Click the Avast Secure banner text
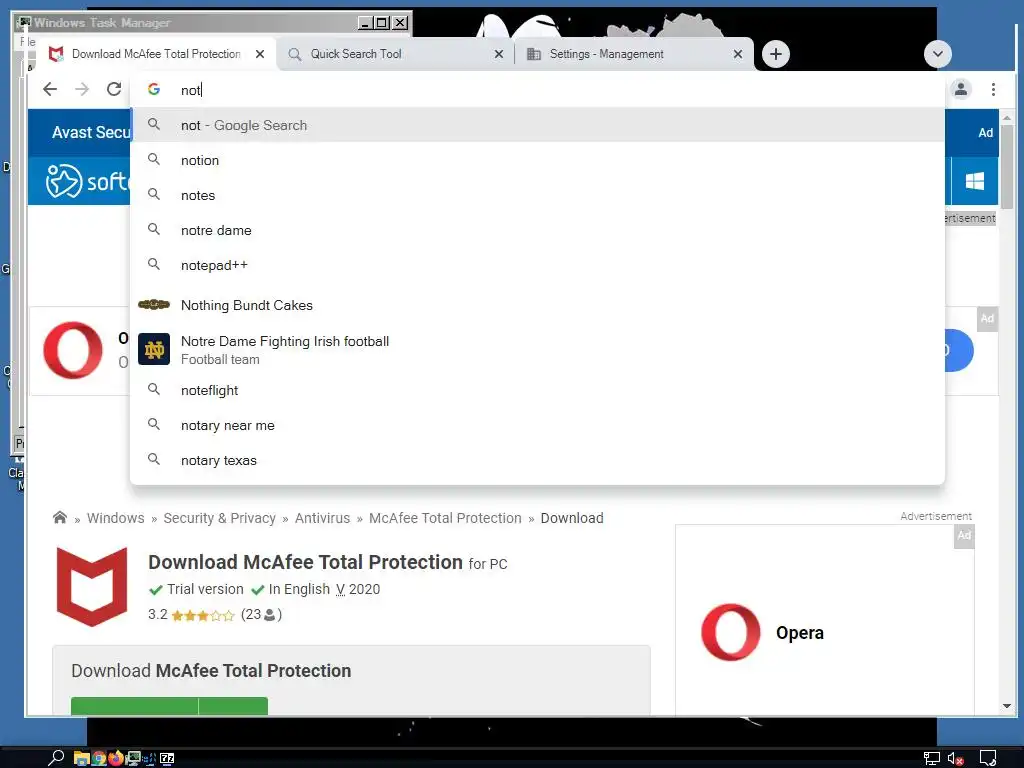Image resolution: width=1024 pixels, height=768 pixels. tap(91, 133)
